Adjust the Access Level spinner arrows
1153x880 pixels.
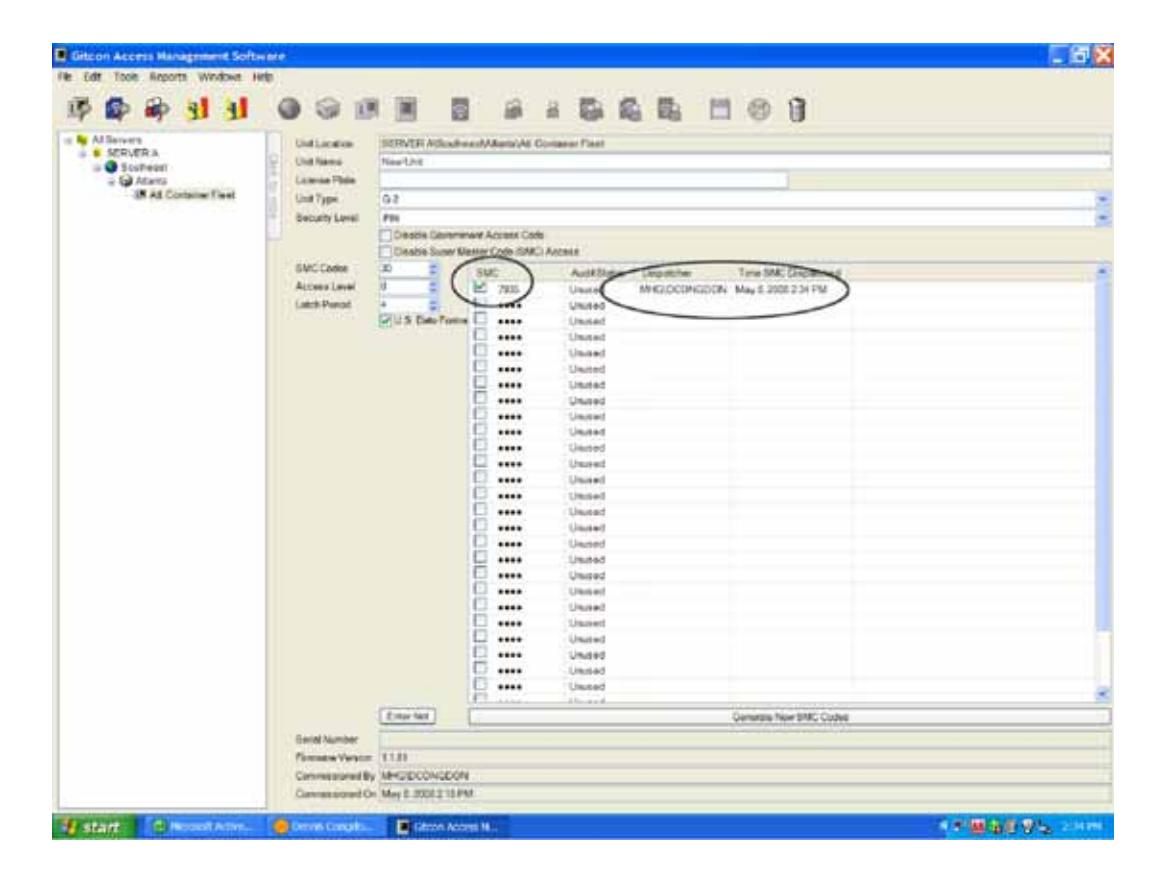(433, 287)
